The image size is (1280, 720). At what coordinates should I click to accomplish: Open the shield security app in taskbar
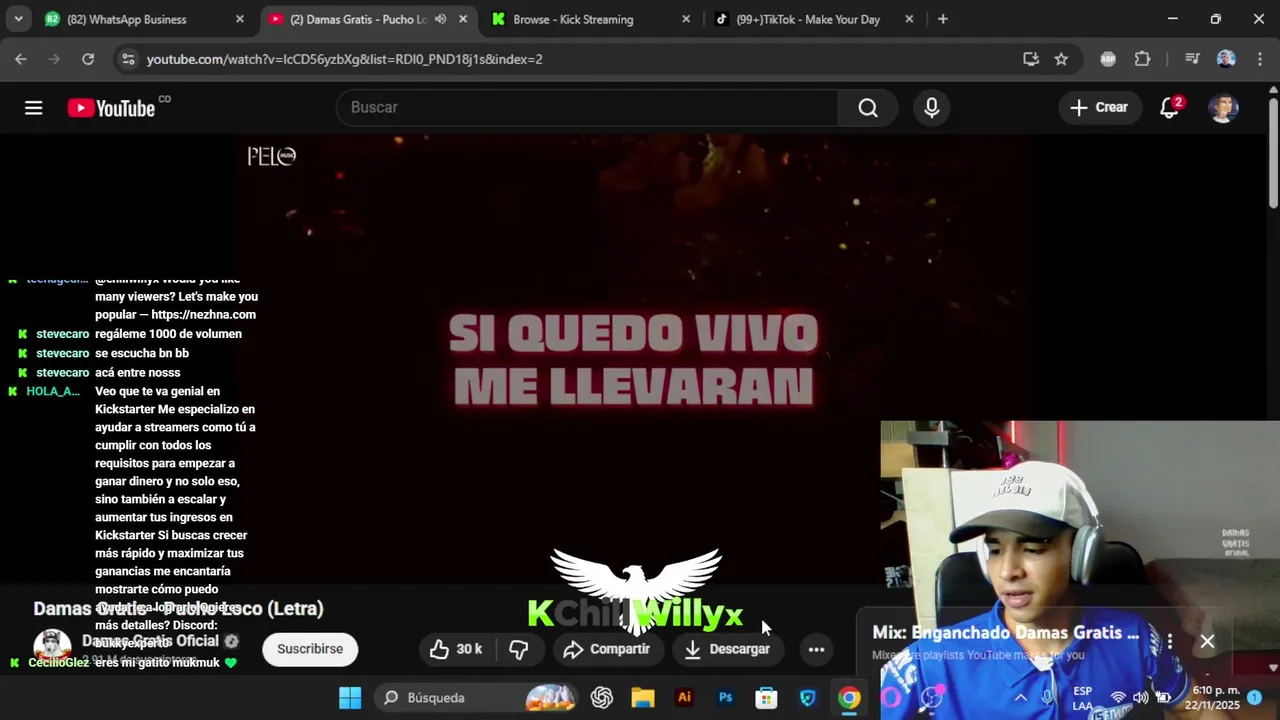(808, 698)
